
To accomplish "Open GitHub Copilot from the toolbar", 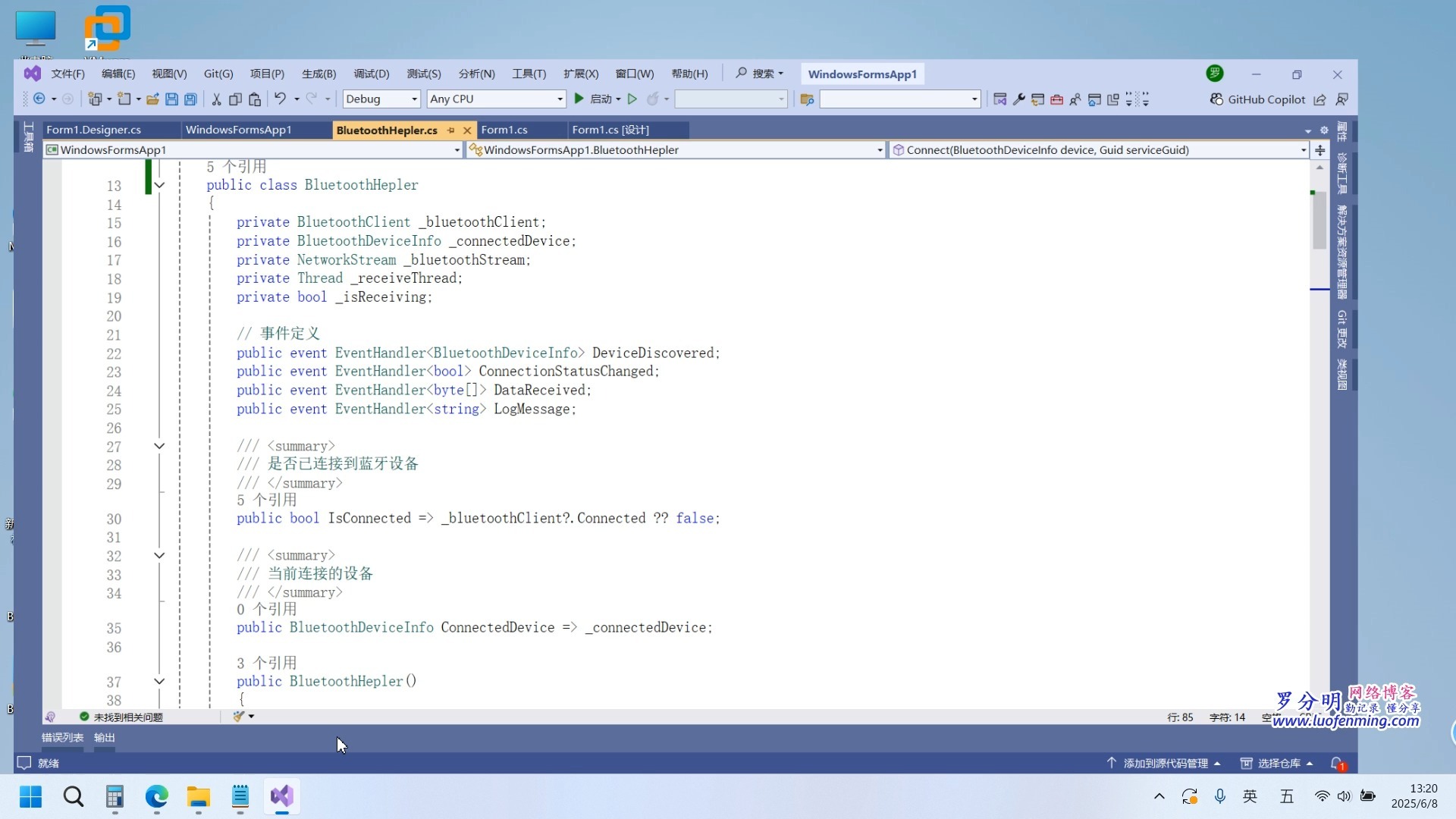I will [1259, 99].
